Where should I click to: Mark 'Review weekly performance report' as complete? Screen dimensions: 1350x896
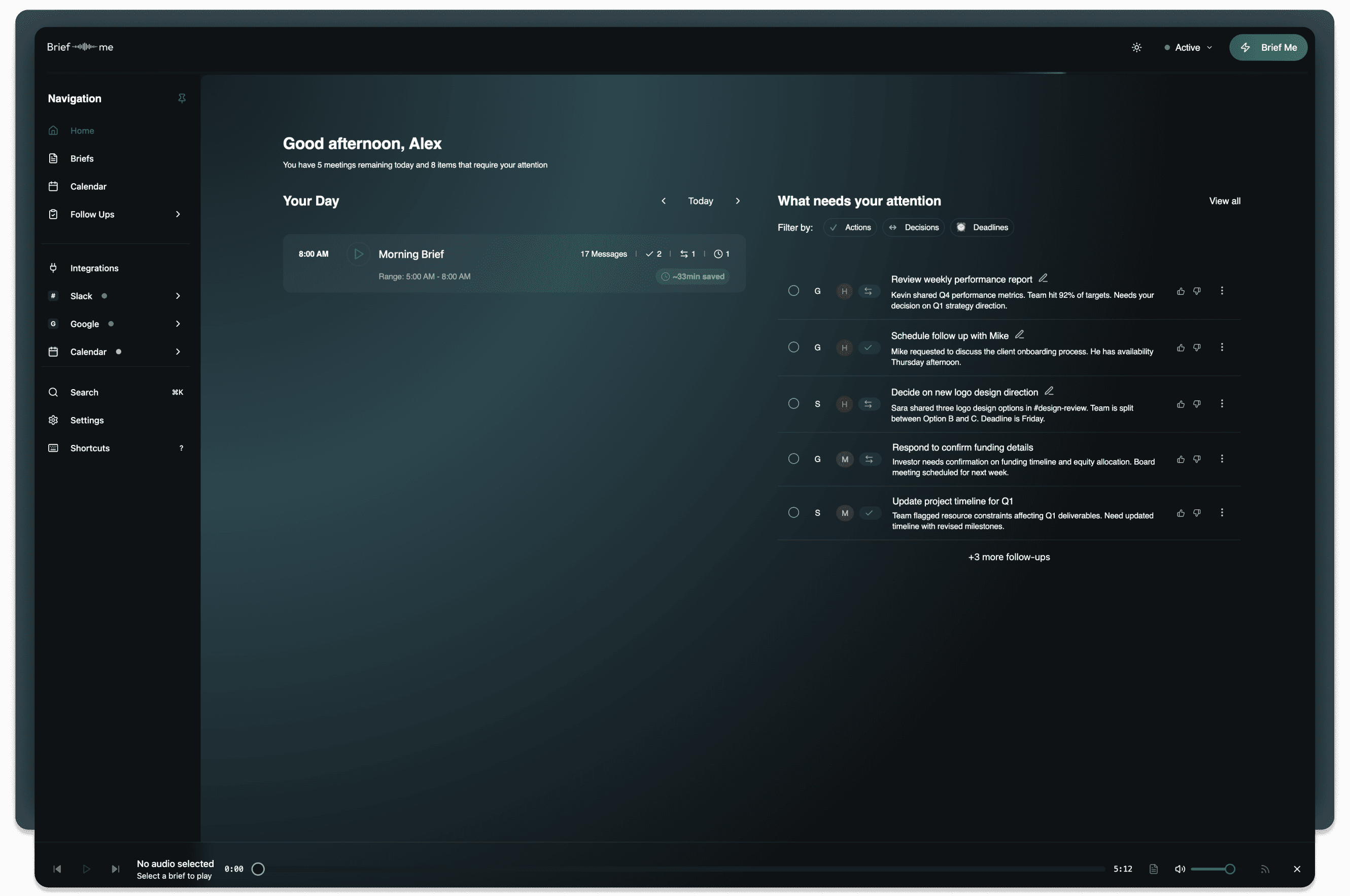coord(793,291)
